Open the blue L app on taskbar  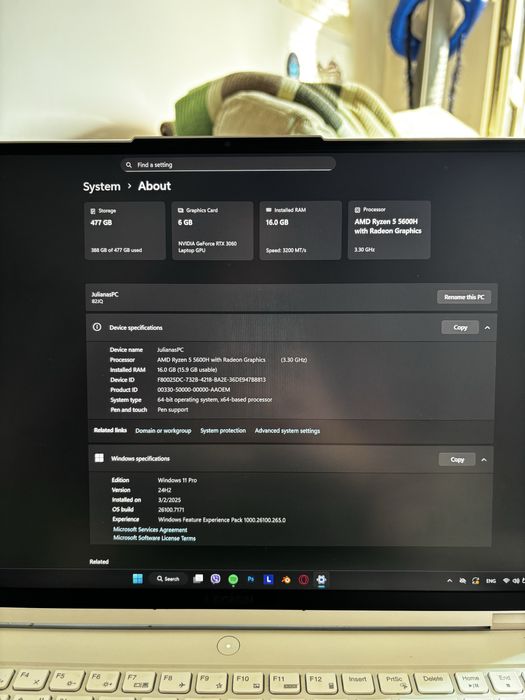pos(268,579)
